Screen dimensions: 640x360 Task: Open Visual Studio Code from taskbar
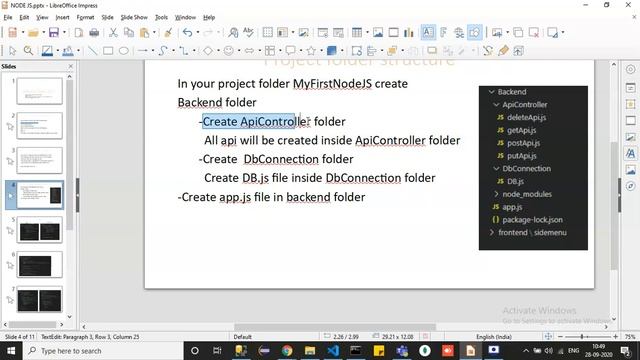[333, 351]
